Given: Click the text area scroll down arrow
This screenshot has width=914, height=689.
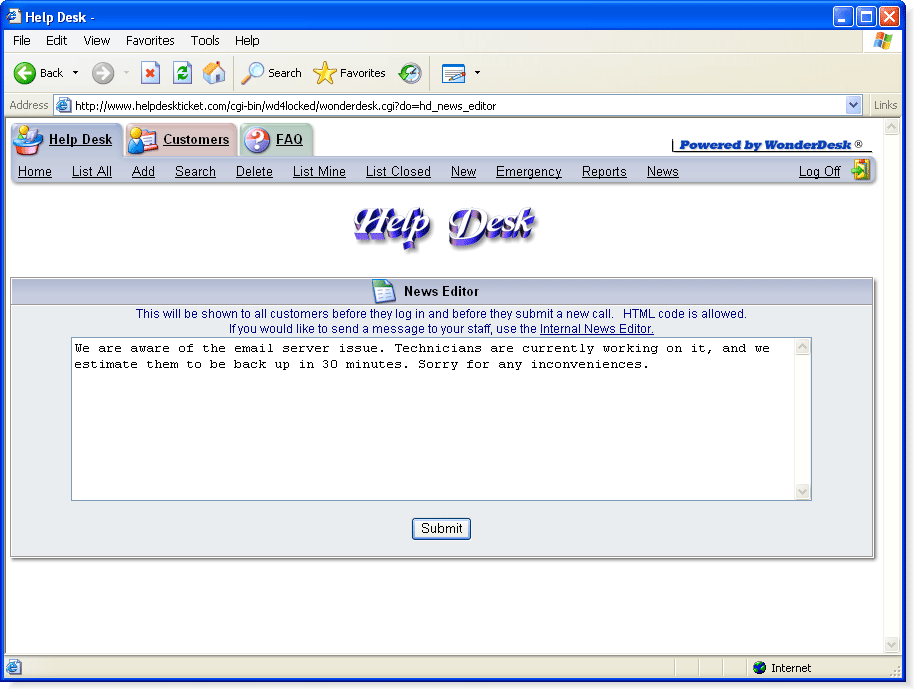Looking at the screenshot, I should coord(803,491).
